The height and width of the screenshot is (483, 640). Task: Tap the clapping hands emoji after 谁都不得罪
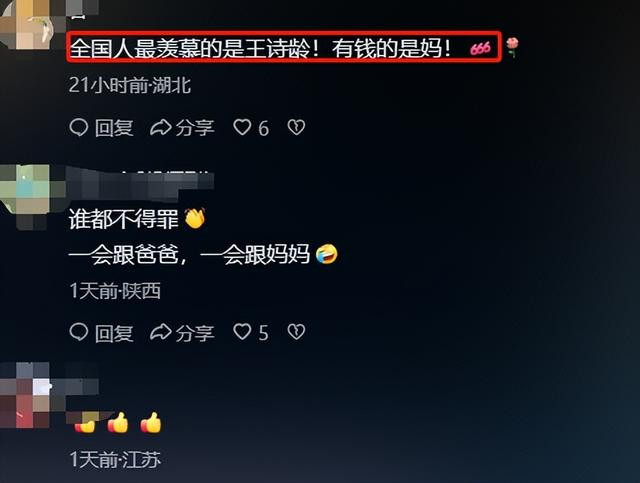coord(195,219)
